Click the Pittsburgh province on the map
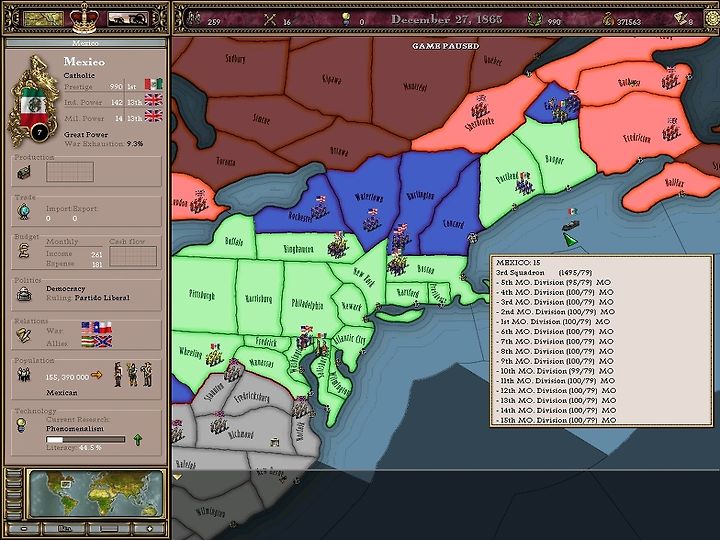 202,294
